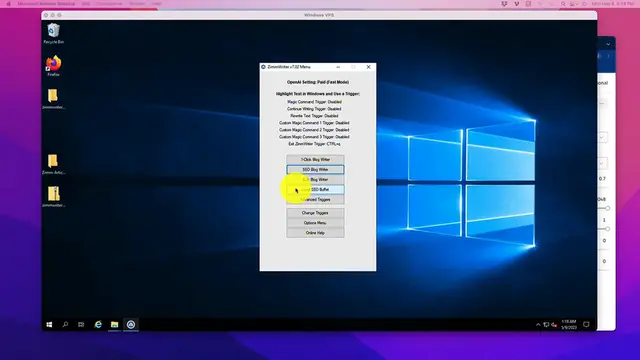Click the Windows VPS window title bar

319,15
